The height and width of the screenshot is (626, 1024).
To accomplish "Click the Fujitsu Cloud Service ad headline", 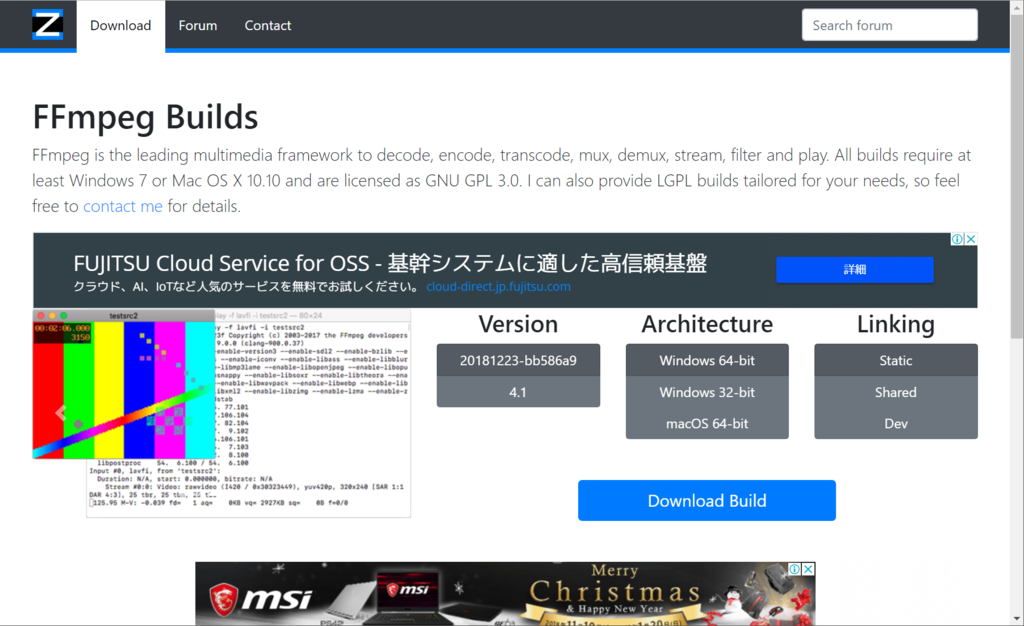I will click(390, 263).
